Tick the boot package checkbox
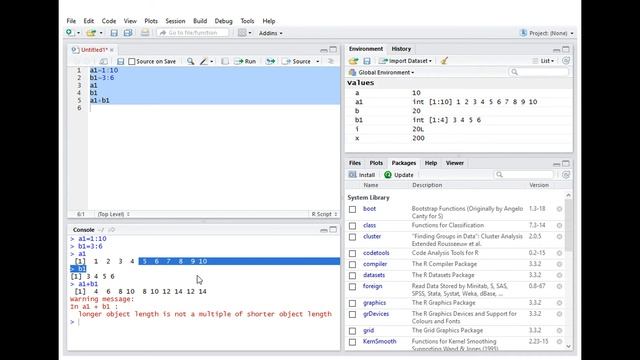Viewport: 640px width, 360px height. 352,209
